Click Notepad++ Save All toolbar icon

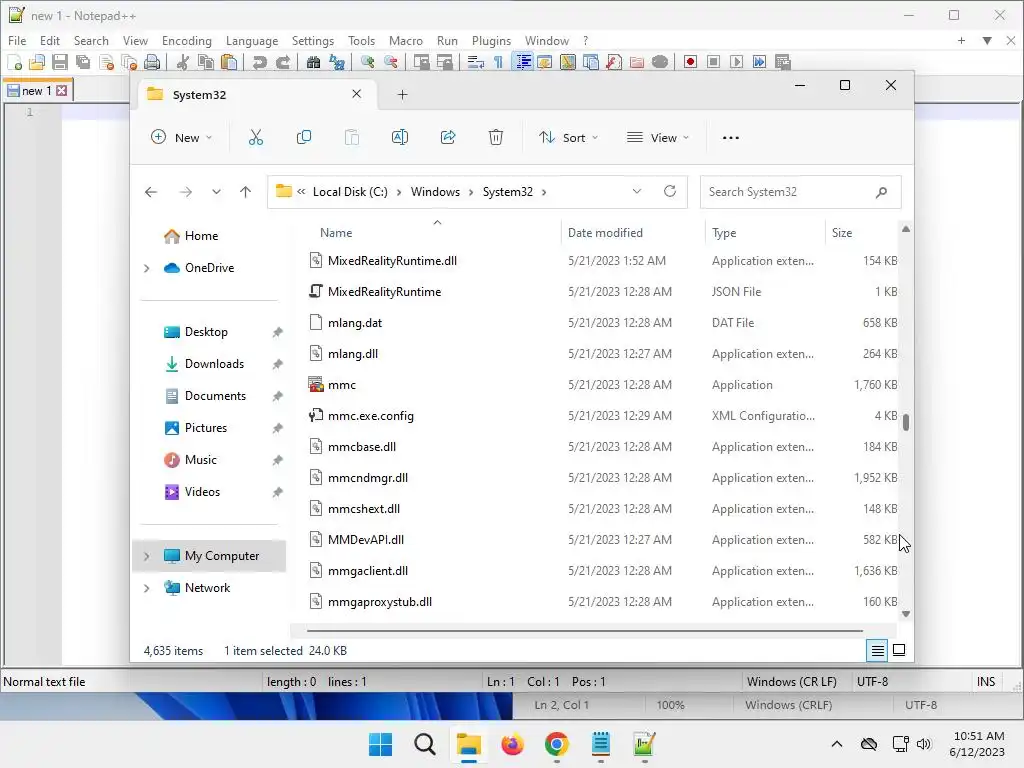(83, 62)
